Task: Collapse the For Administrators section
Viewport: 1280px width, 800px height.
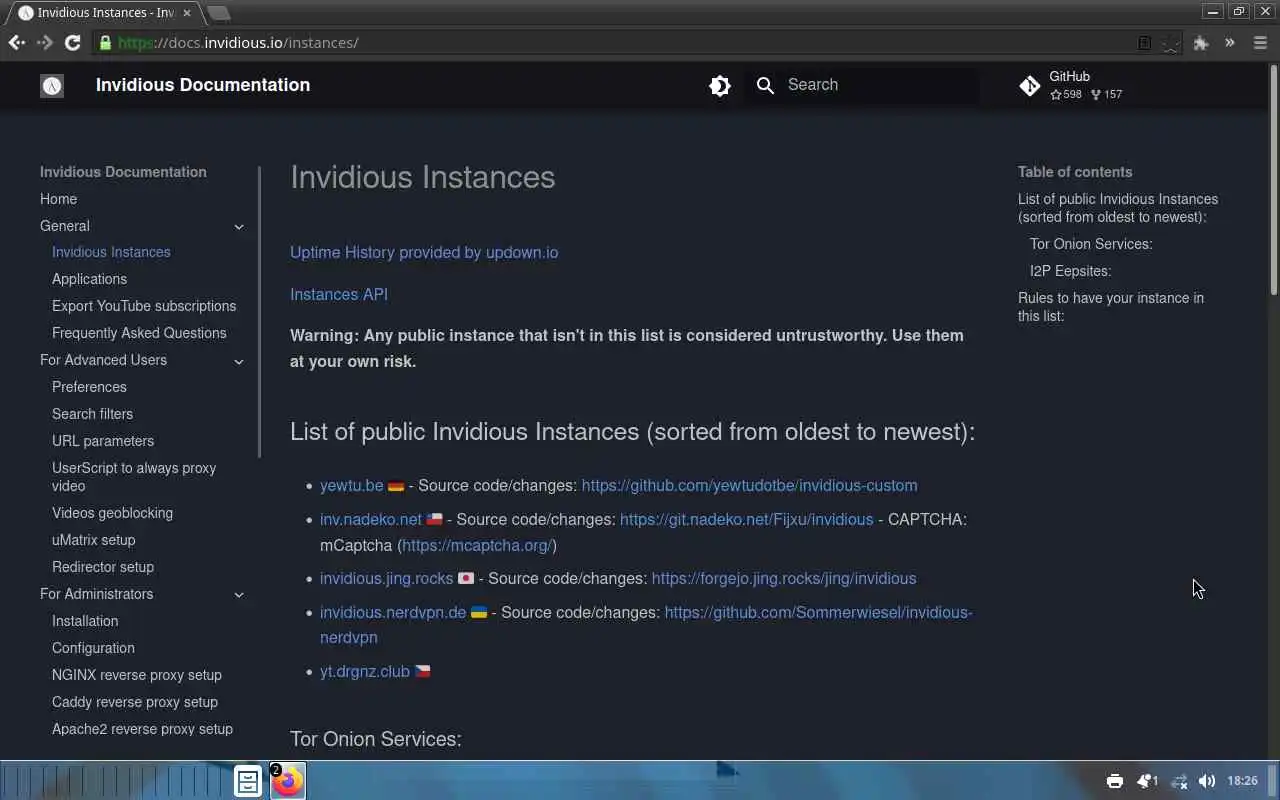Action: point(239,595)
